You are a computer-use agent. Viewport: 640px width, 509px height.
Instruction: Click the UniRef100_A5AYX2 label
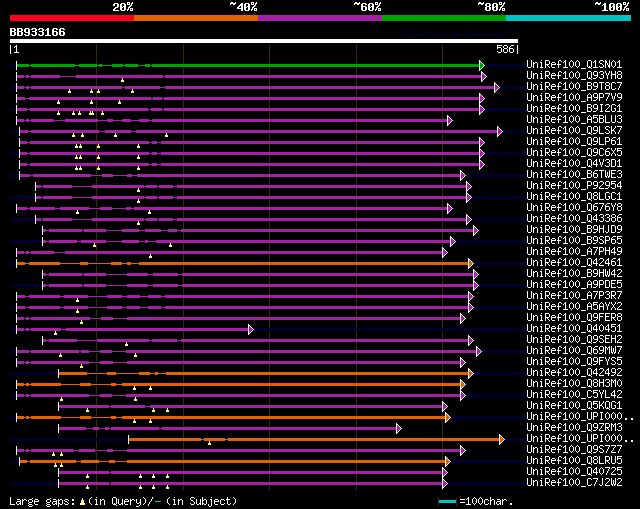(x=574, y=307)
